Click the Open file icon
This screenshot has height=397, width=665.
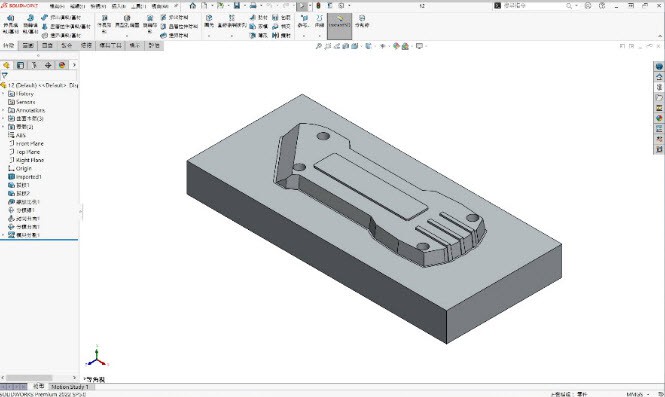[x=220, y=6]
